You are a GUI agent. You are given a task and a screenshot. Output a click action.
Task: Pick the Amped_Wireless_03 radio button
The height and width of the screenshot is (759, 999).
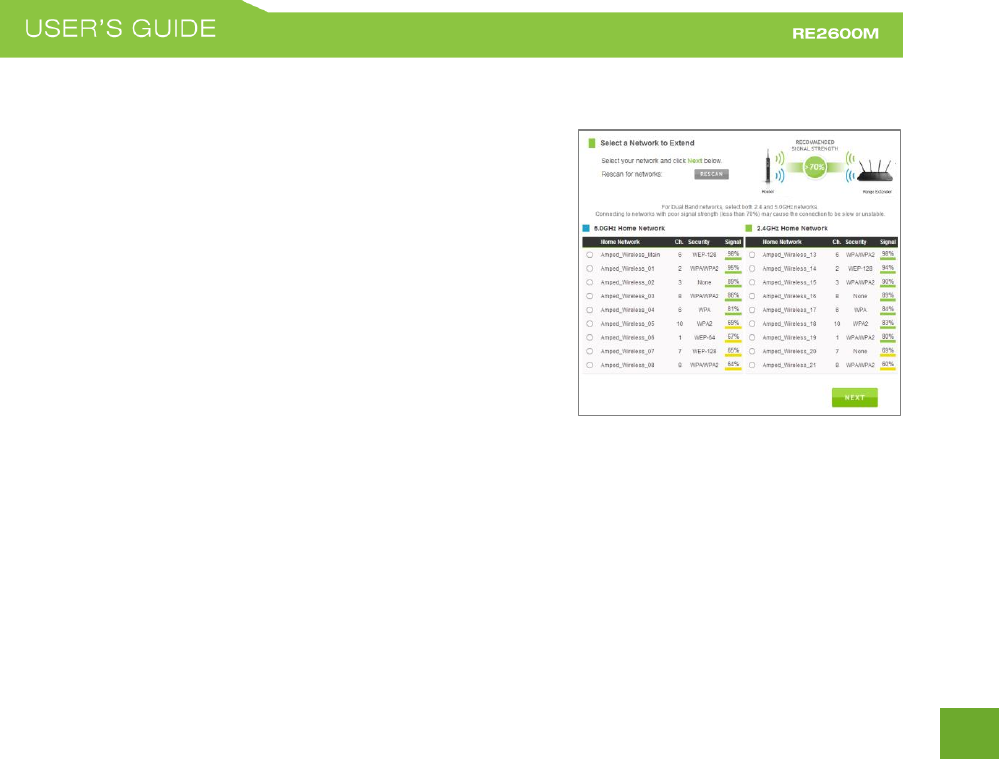(590, 296)
